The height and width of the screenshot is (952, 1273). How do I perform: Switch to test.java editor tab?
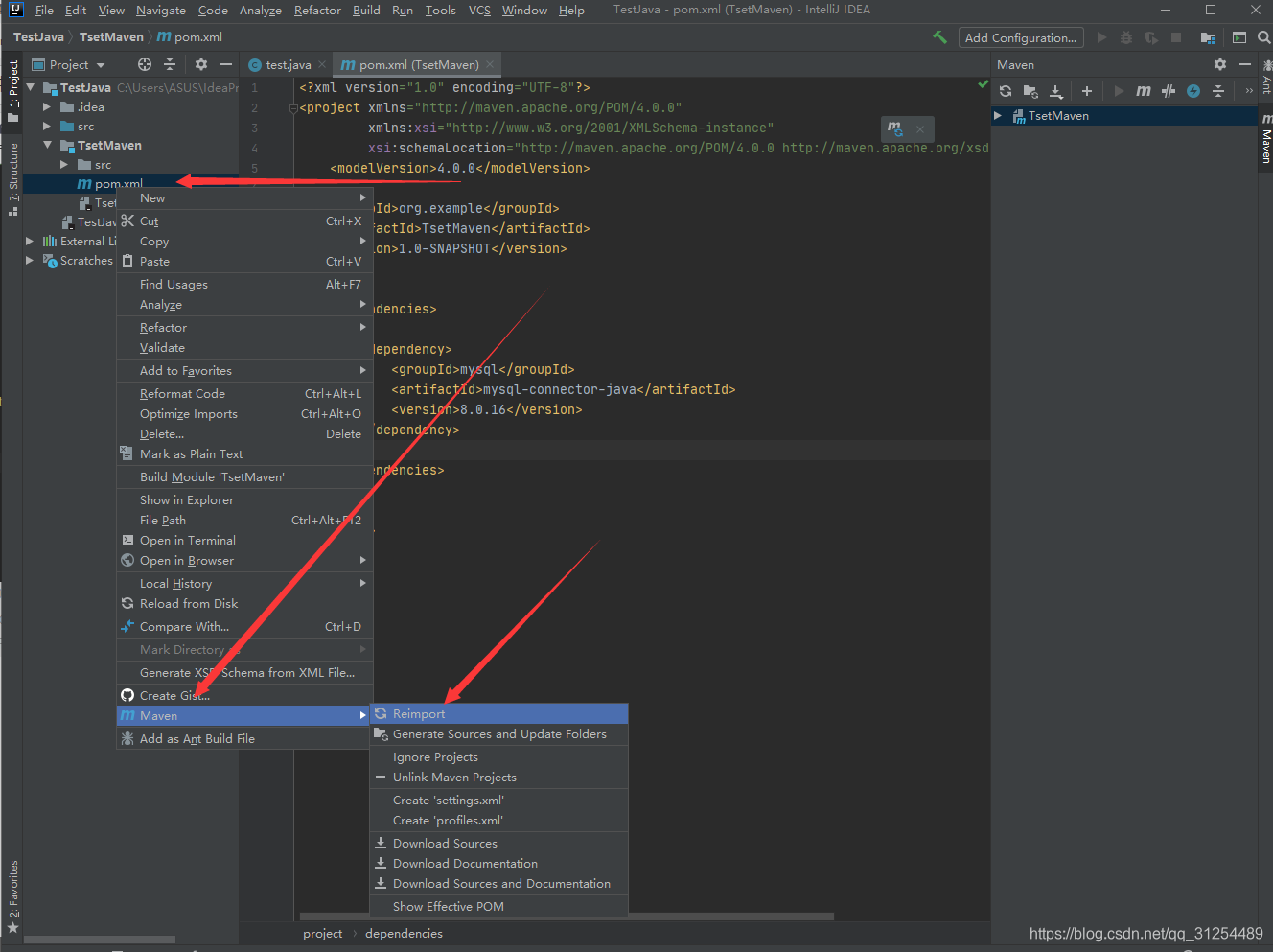[x=289, y=64]
